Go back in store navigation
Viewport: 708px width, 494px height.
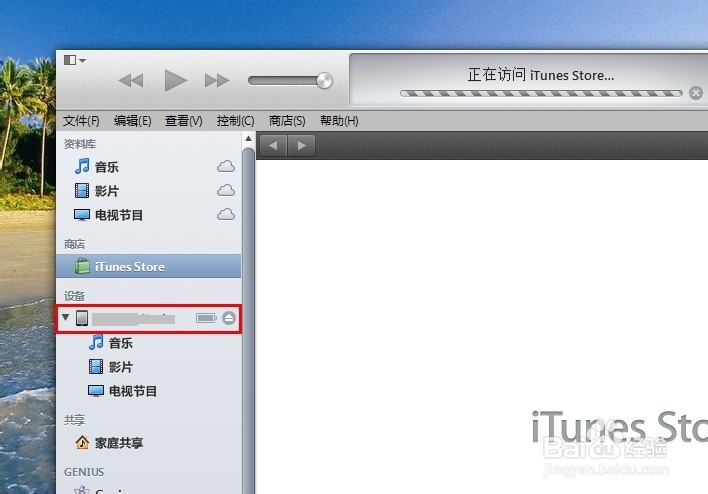click(273, 145)
